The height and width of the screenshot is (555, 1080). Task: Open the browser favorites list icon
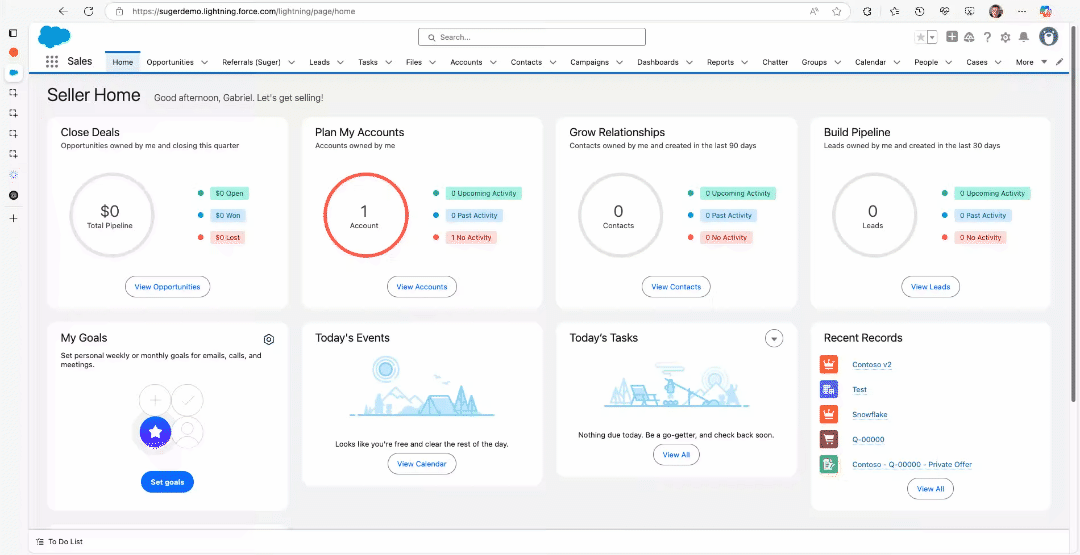(x=894, y=12)
